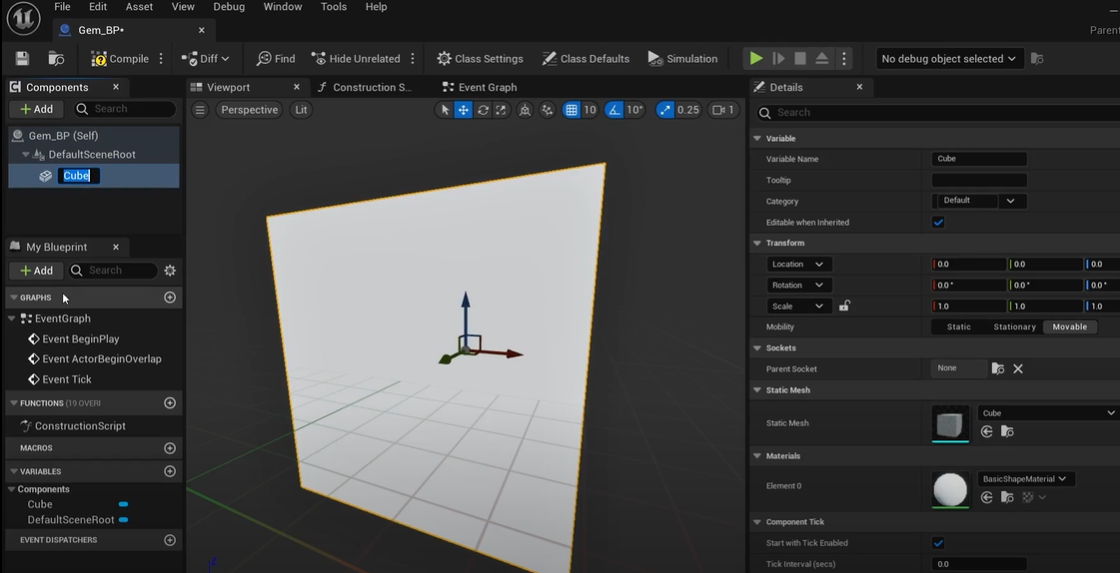Image resolution: width=1120 pixels, height=573 pixels.
Task: Click the Save blueprint icon
Action: click(22, 59)
